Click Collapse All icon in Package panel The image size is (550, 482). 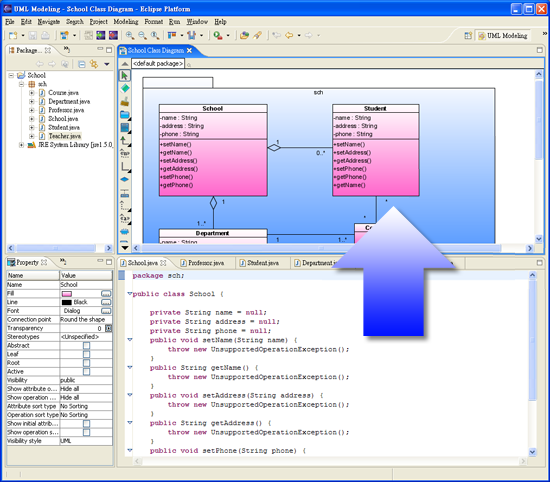82,64
